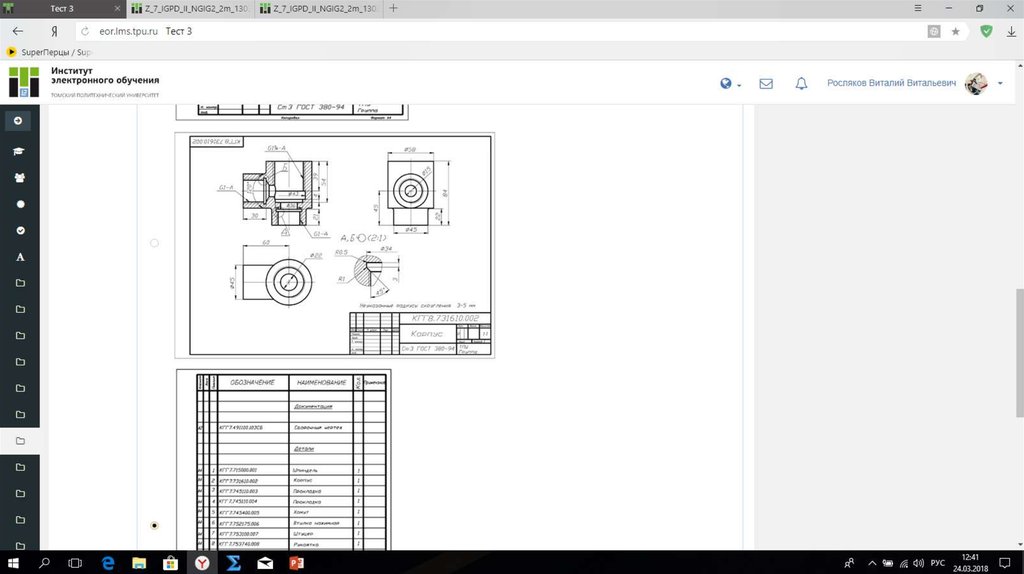Image resolution: width=1024 pixels, height=574 pixels.
Task: Click the green Protect shield icon
Action: [986, 31]
